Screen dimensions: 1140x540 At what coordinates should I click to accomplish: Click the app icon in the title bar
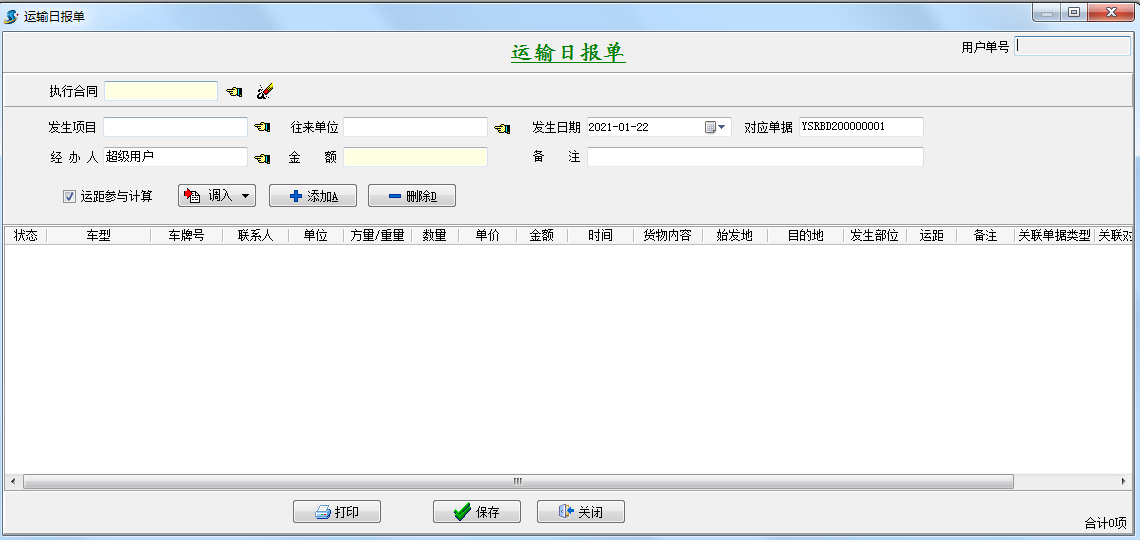(x=11, y=16)
